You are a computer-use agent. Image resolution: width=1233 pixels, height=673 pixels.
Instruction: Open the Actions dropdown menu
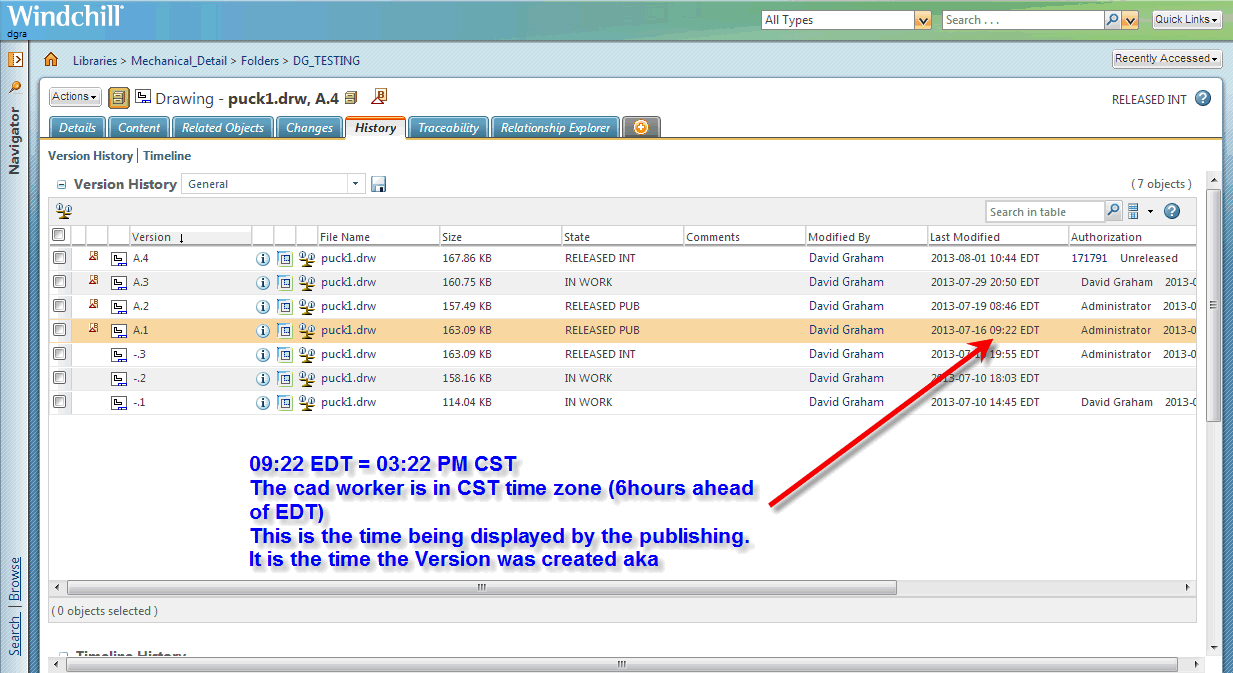(x=75, y=97)
